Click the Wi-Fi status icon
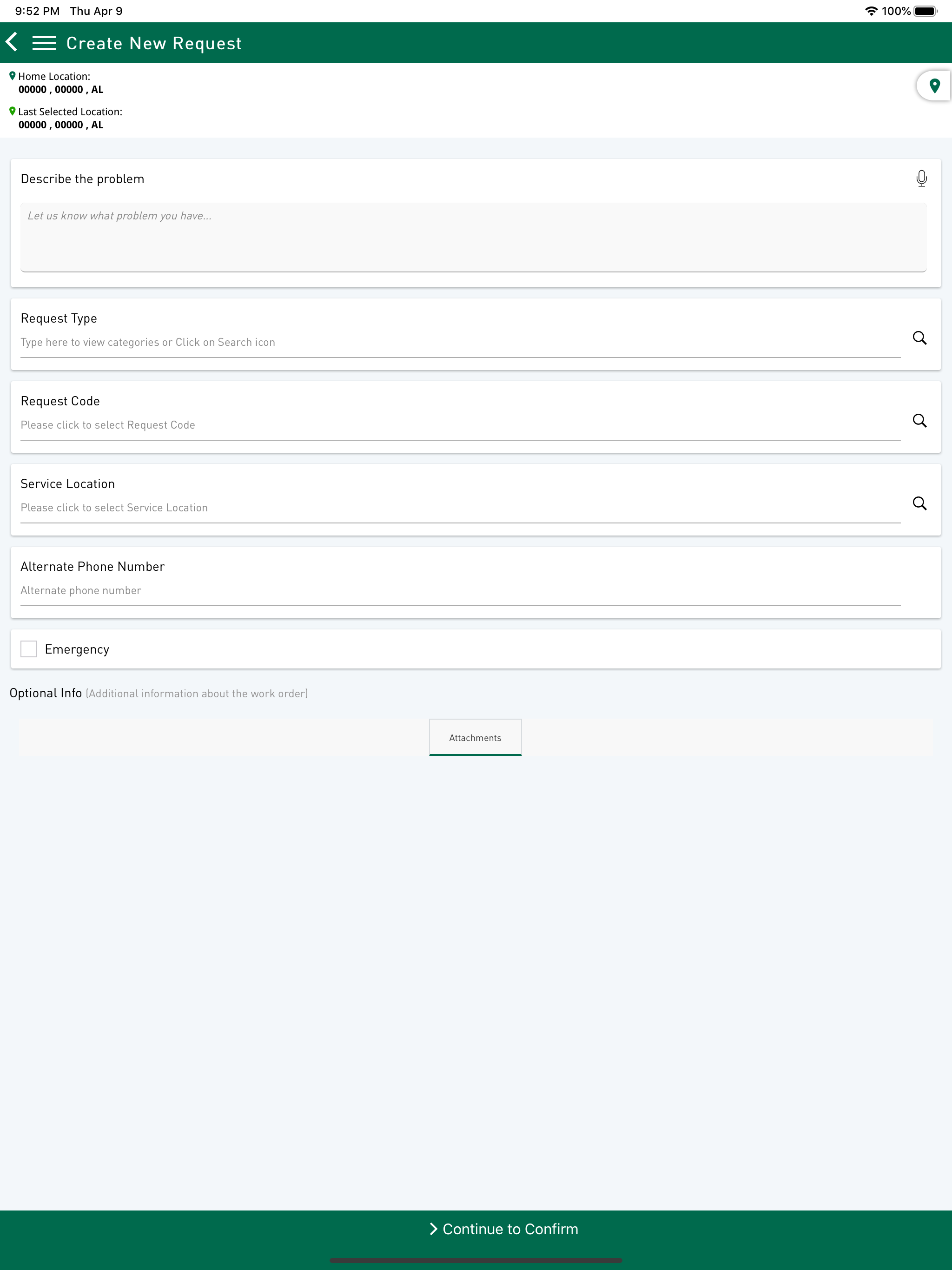Viewport: 952px width, 1270px height. 871,10
